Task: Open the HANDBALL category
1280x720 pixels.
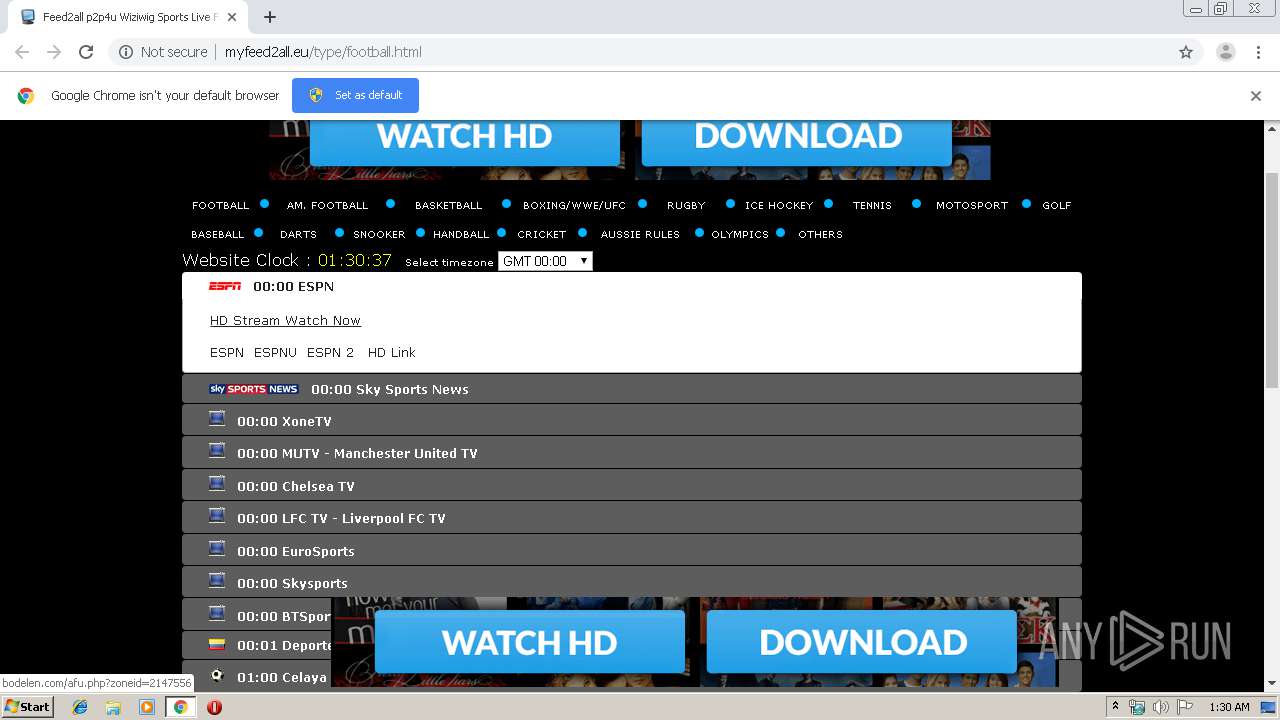Action: [461, 234]
